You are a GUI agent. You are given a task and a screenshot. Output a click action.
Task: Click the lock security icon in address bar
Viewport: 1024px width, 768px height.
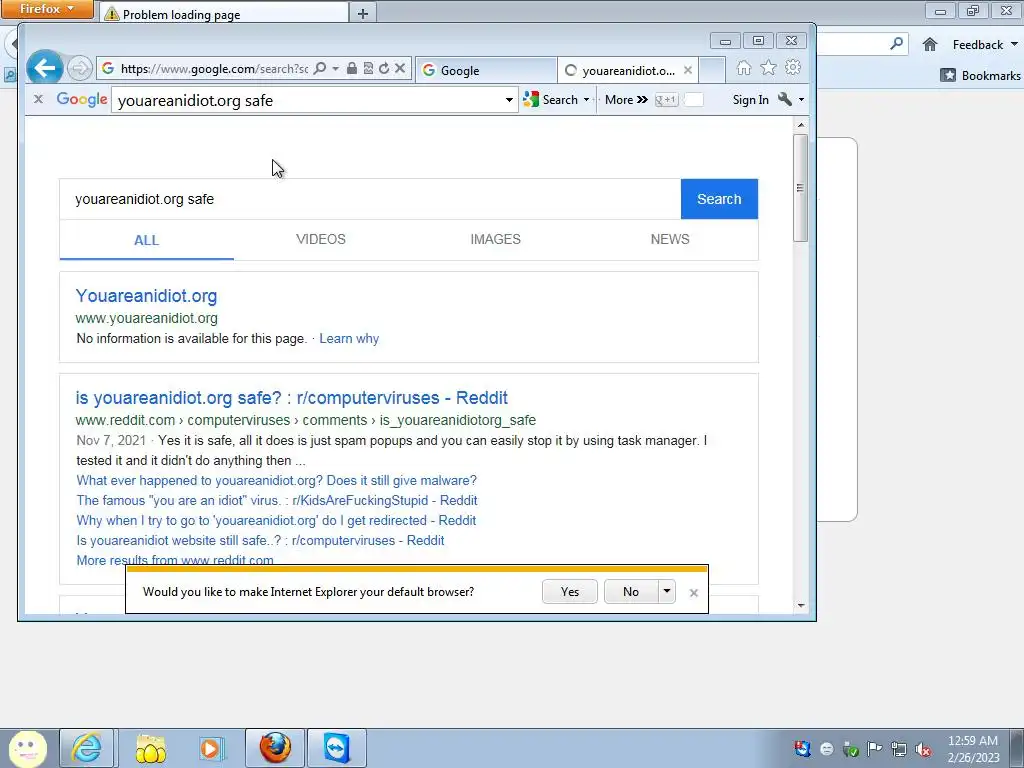click(351, 69)
